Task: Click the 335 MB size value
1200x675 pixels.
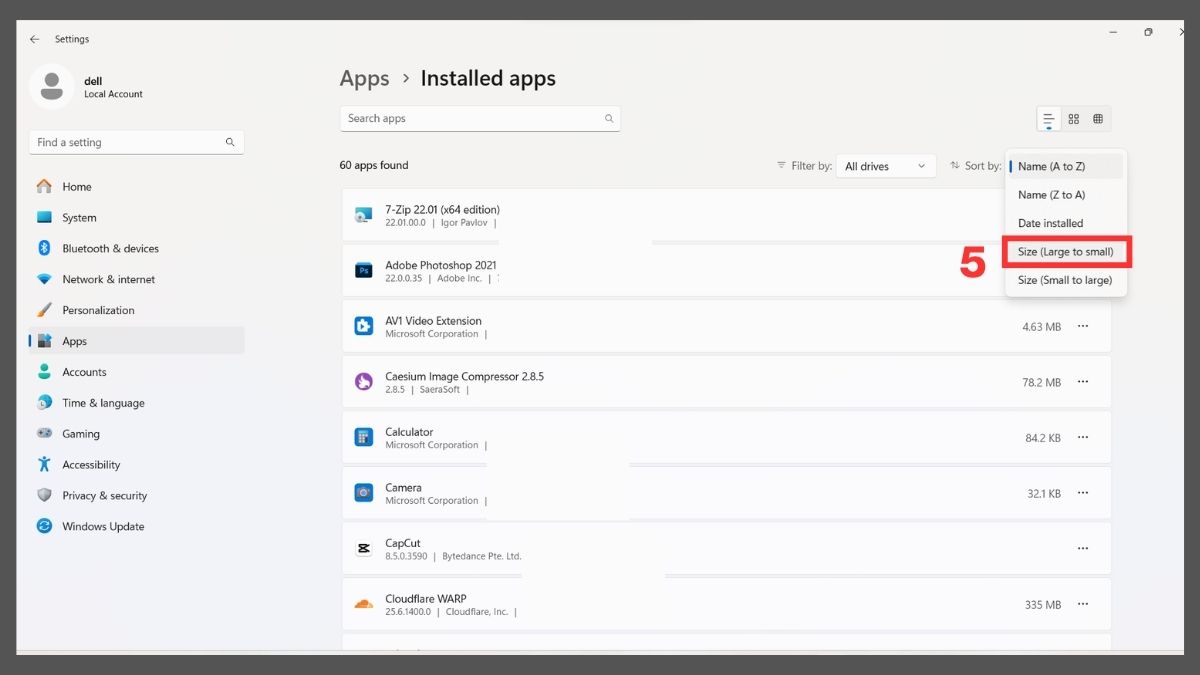Action: [x=1043, y=605]
